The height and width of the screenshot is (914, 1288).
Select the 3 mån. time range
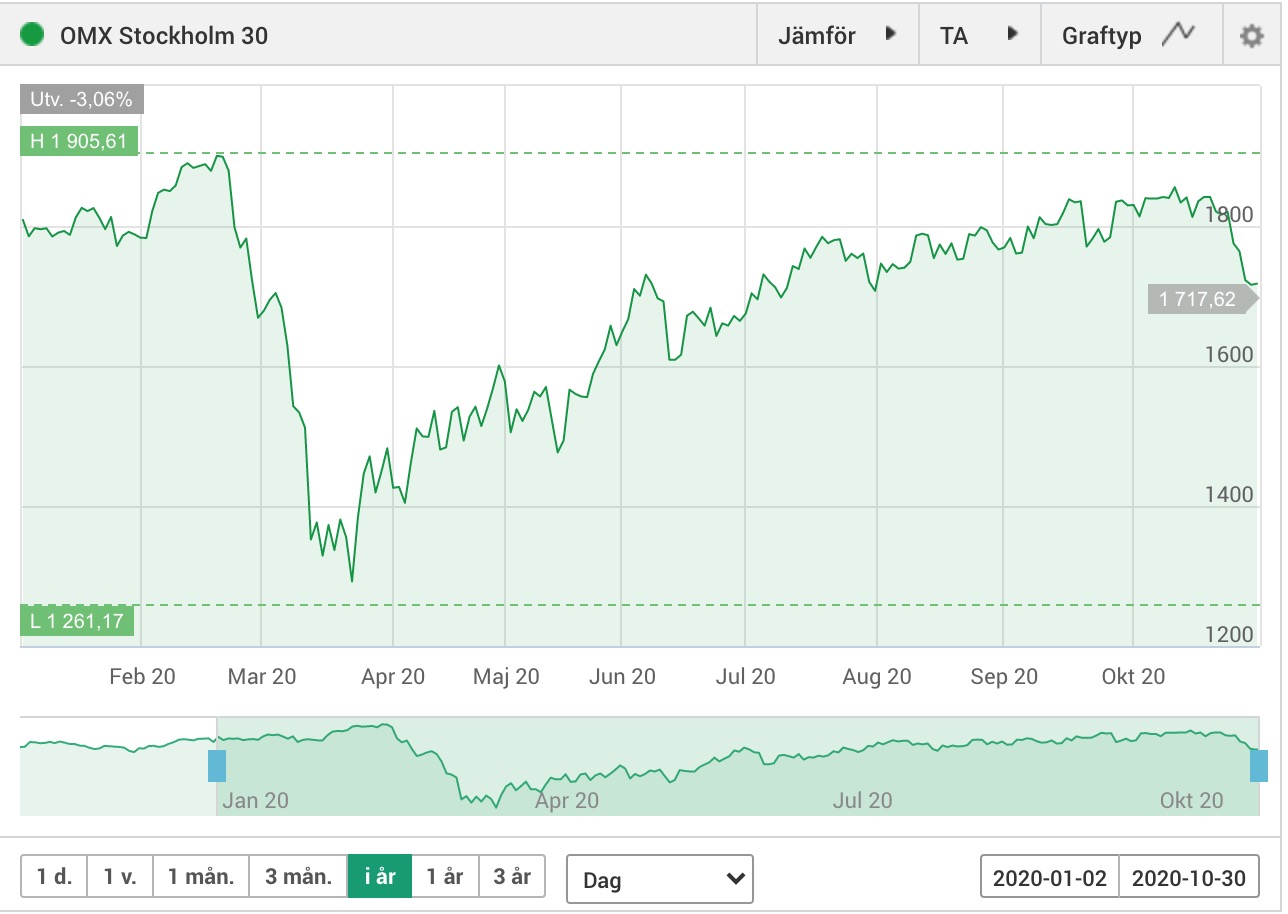(x=298, y=877)
